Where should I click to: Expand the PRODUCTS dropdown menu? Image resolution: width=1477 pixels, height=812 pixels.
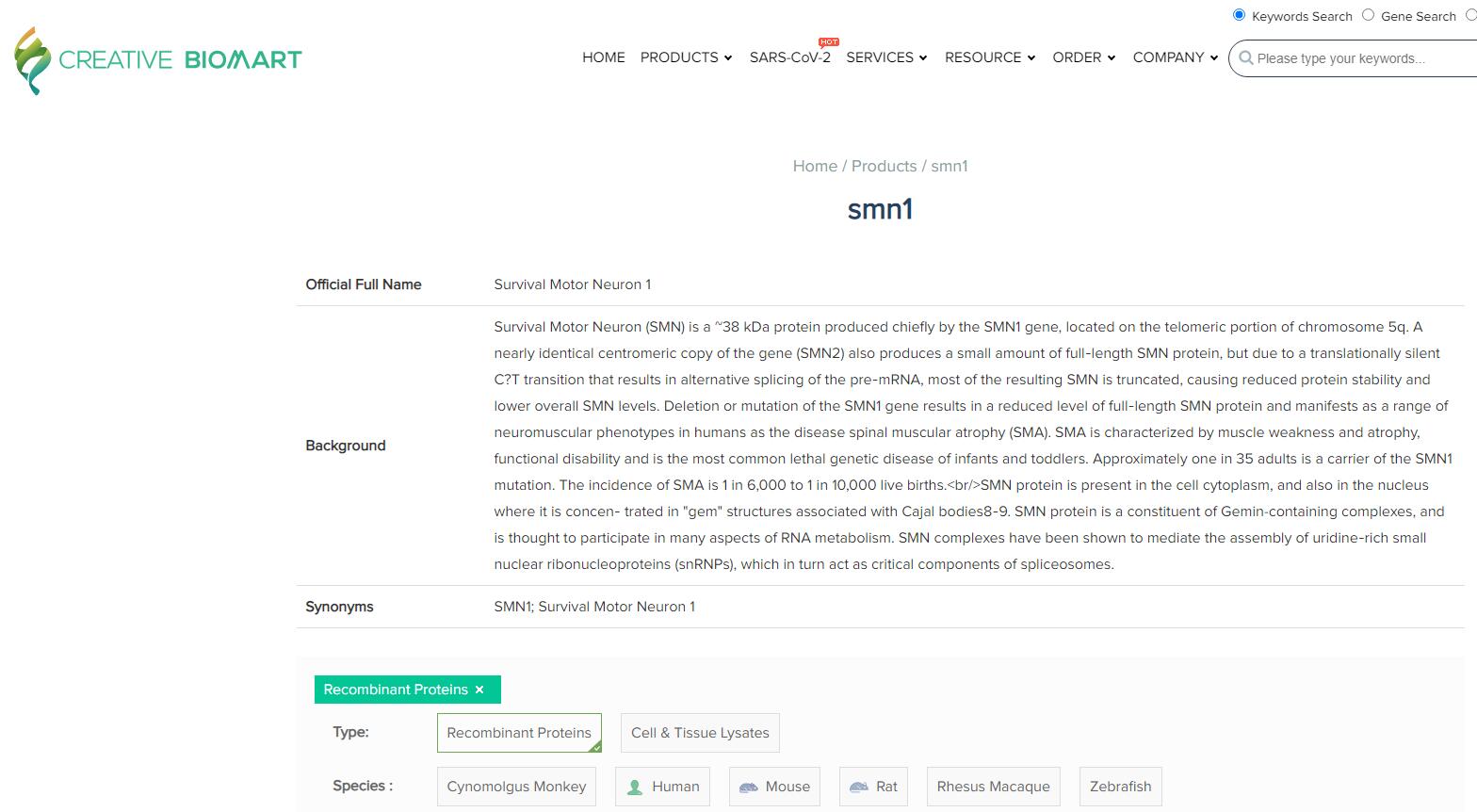[x=686, y=57]
